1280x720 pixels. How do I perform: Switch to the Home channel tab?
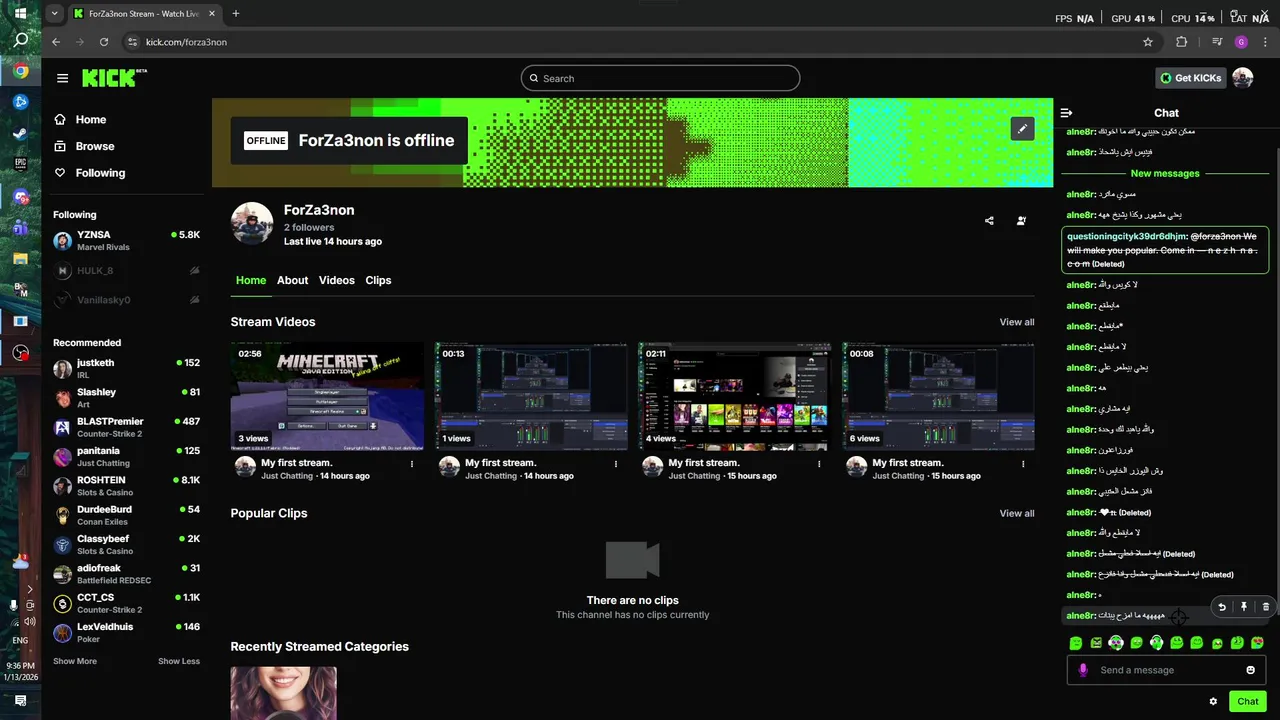251,281
